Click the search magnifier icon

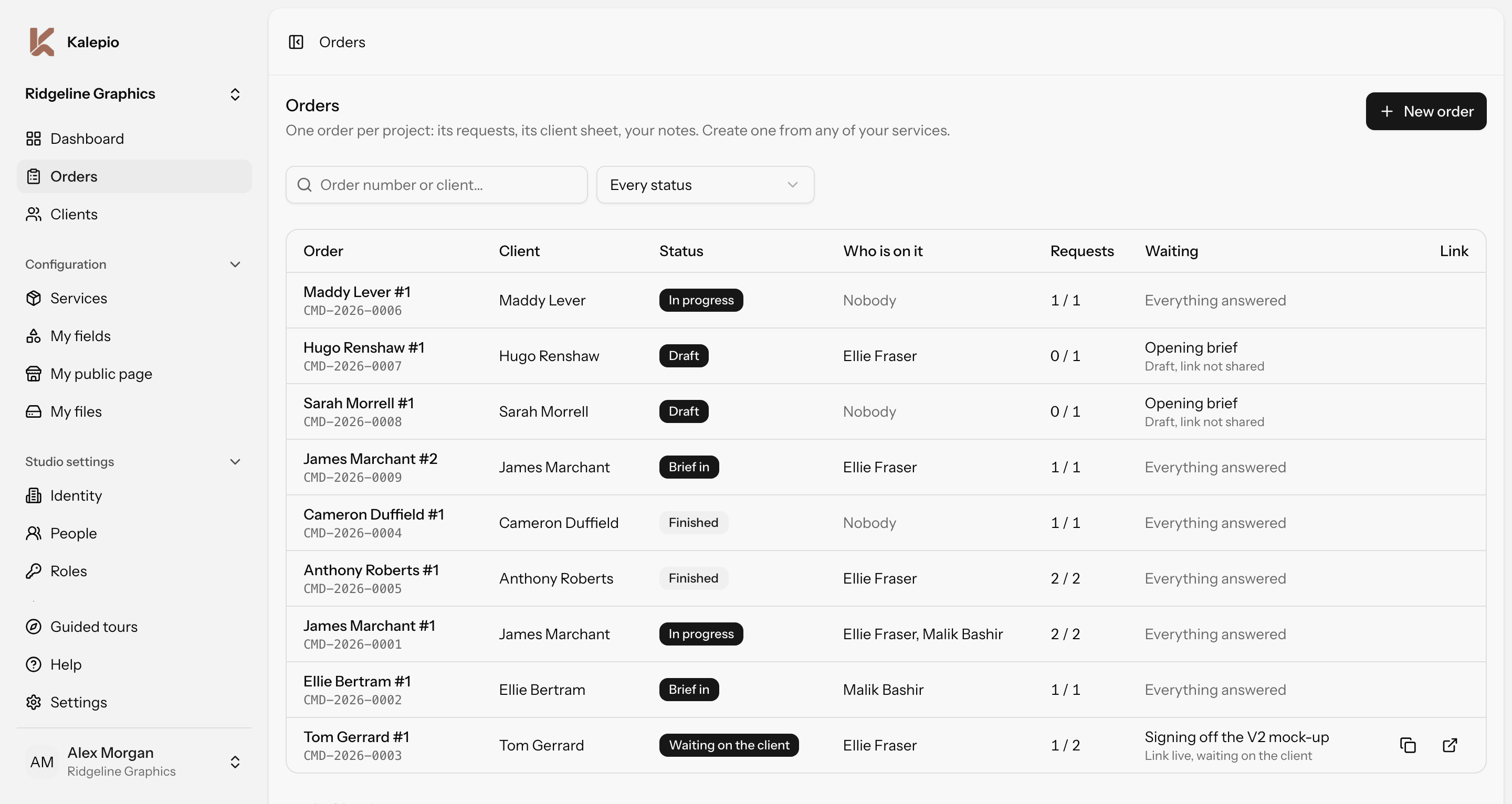pyautogui.click(x=304, y=185)
